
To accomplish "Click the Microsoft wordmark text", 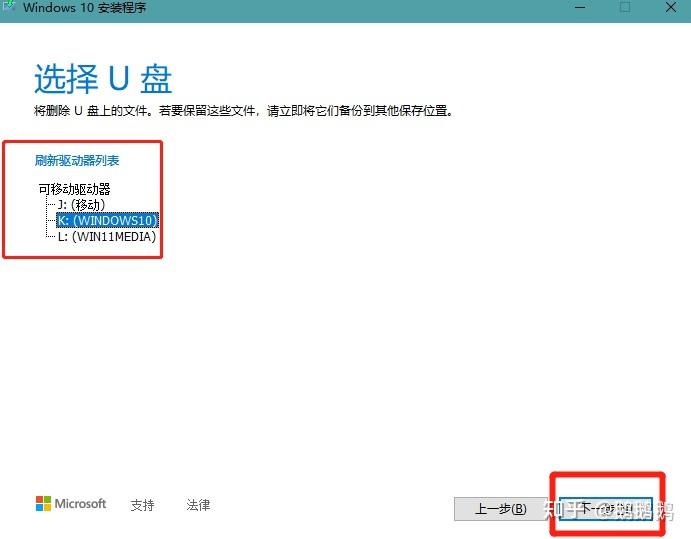I will 80,503.
